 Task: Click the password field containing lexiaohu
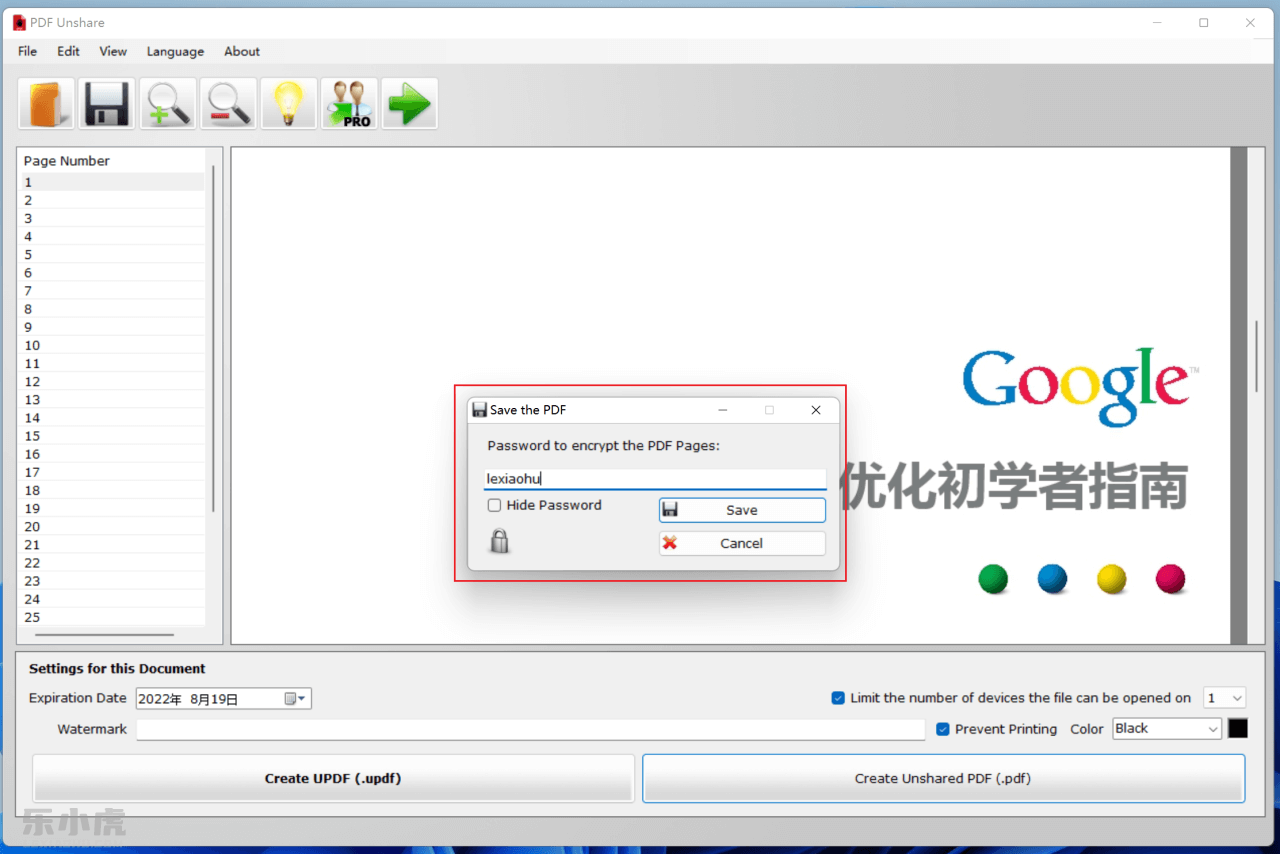point(655,479)
